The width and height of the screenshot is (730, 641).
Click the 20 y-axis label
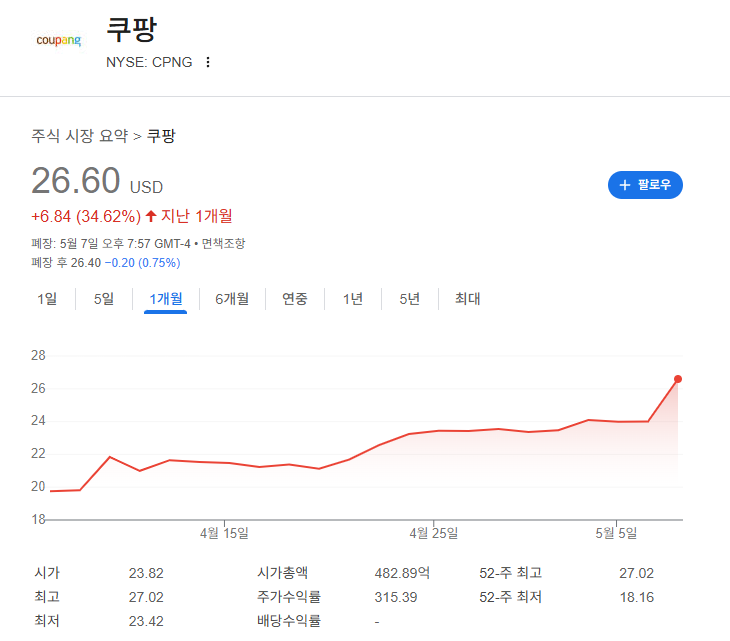point(38,486)
